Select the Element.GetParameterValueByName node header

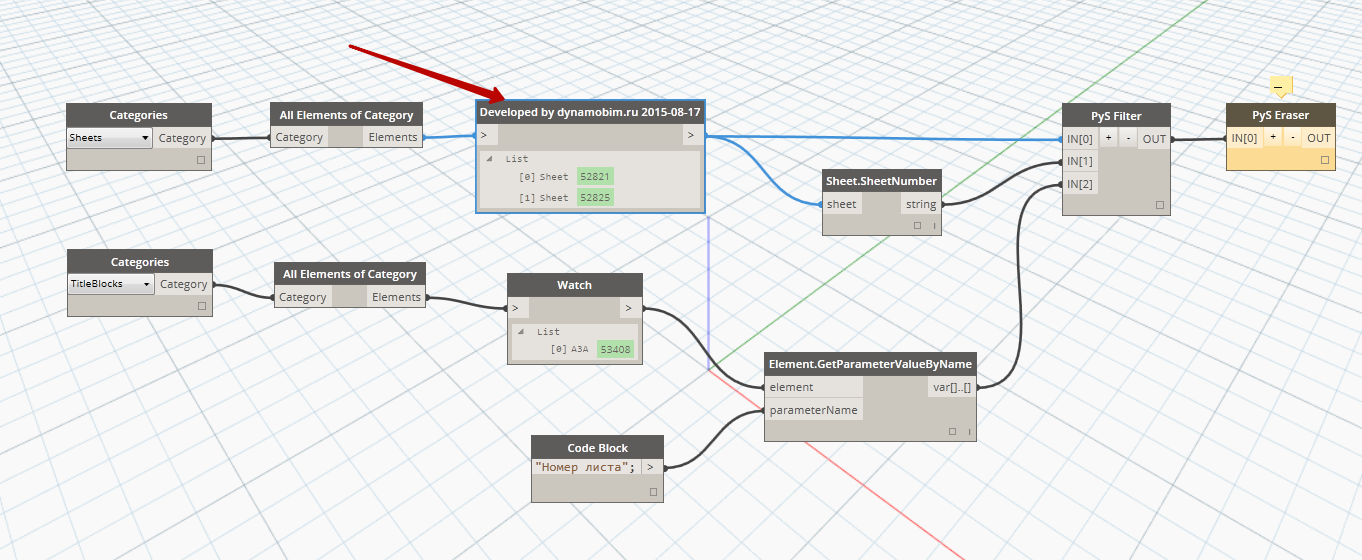870,364
